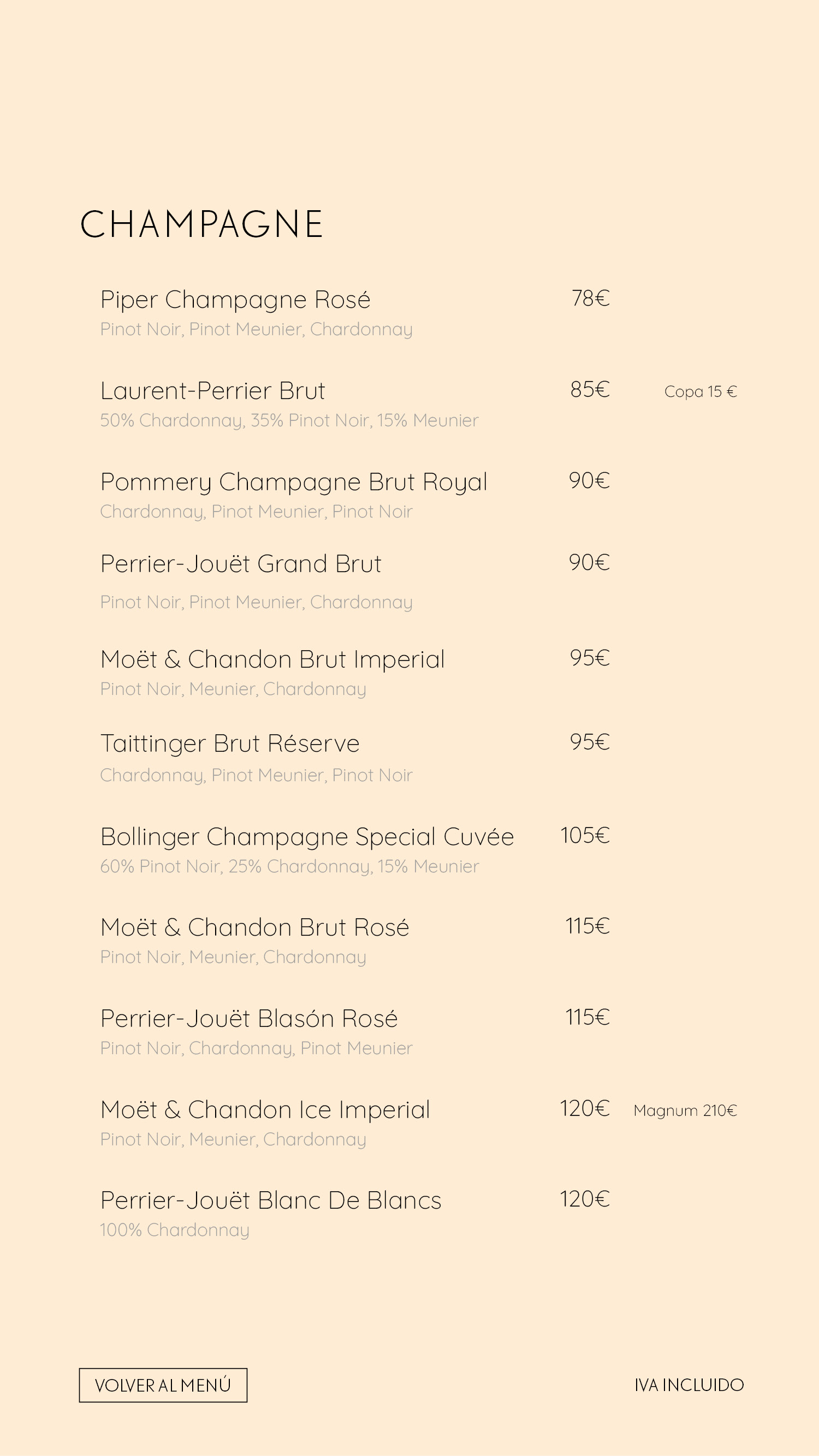
Task: Click the VOLVER AL MENÚ button
Action: tap(163, 1385)
